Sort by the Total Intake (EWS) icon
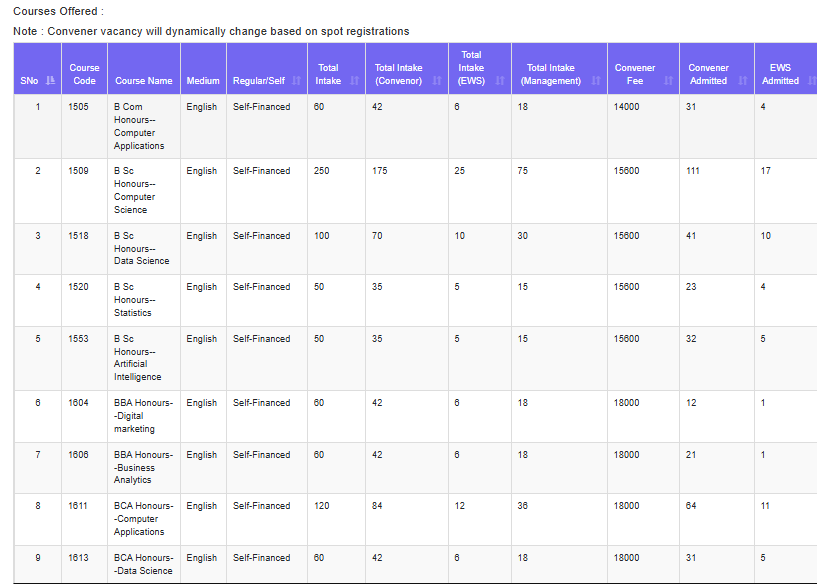This screenshot has height=585, width=817. pos(500,80)
